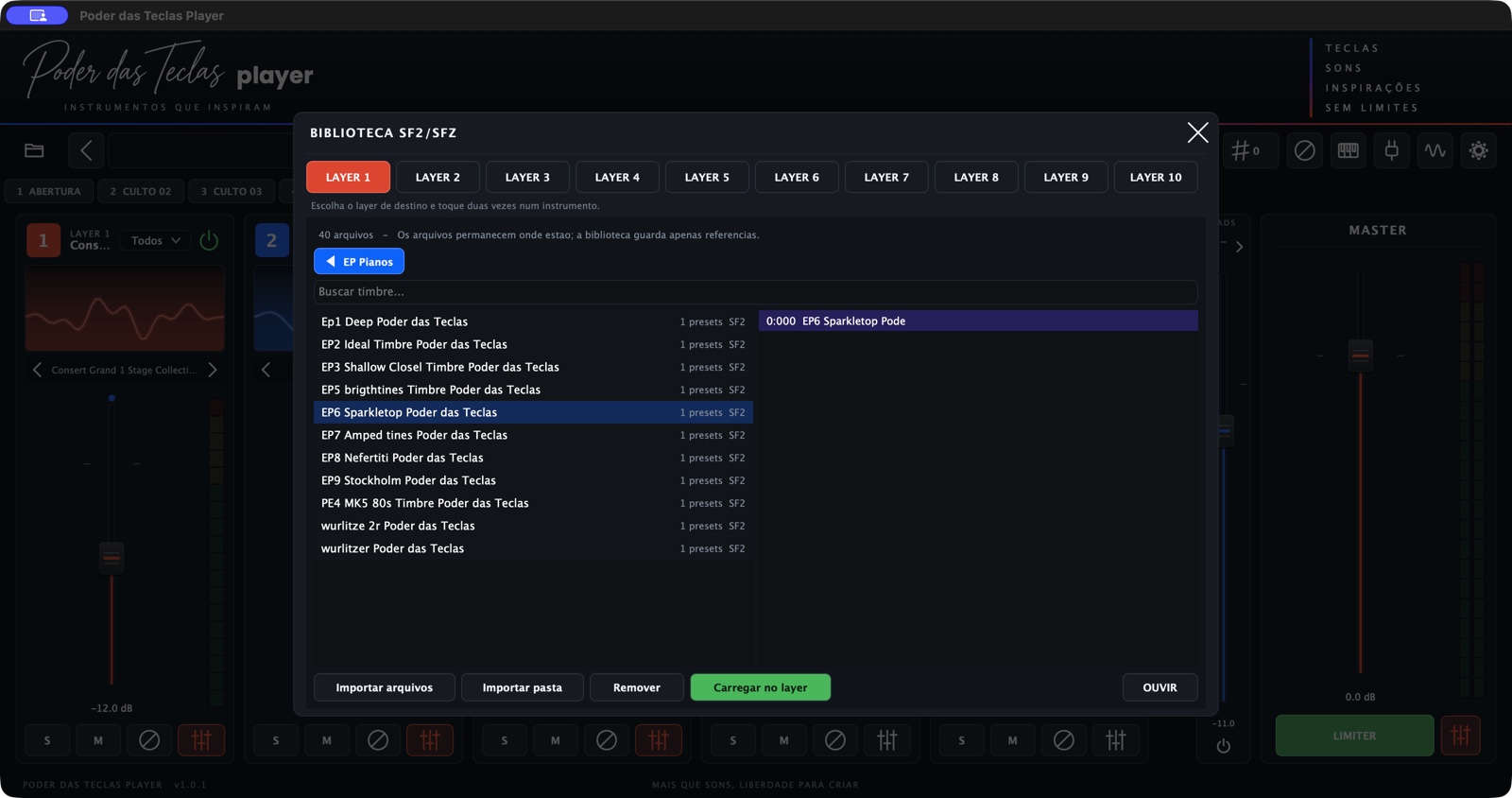Click the waveform icon in top toolbar

[1435, 150]
